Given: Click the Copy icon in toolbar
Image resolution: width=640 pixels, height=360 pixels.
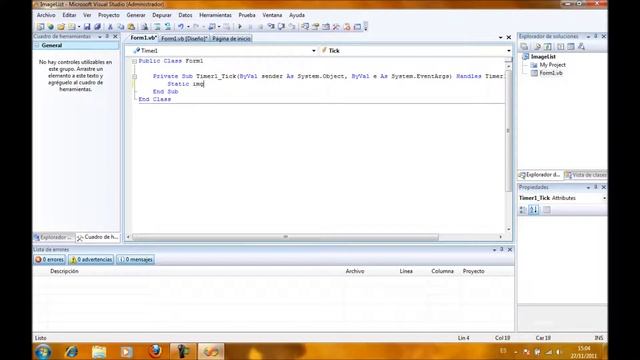Looking at the screenshot, I should (x=121, y=27).
